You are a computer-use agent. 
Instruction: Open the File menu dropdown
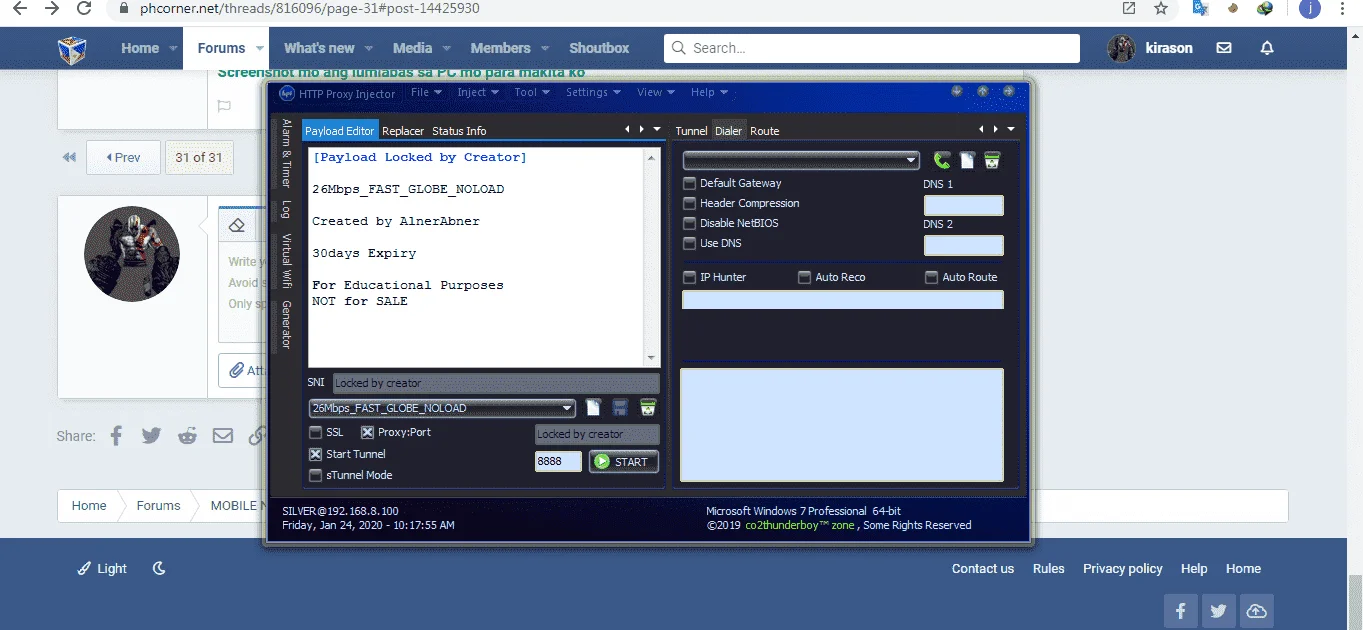pyautogui.click(x=425, y=92)
